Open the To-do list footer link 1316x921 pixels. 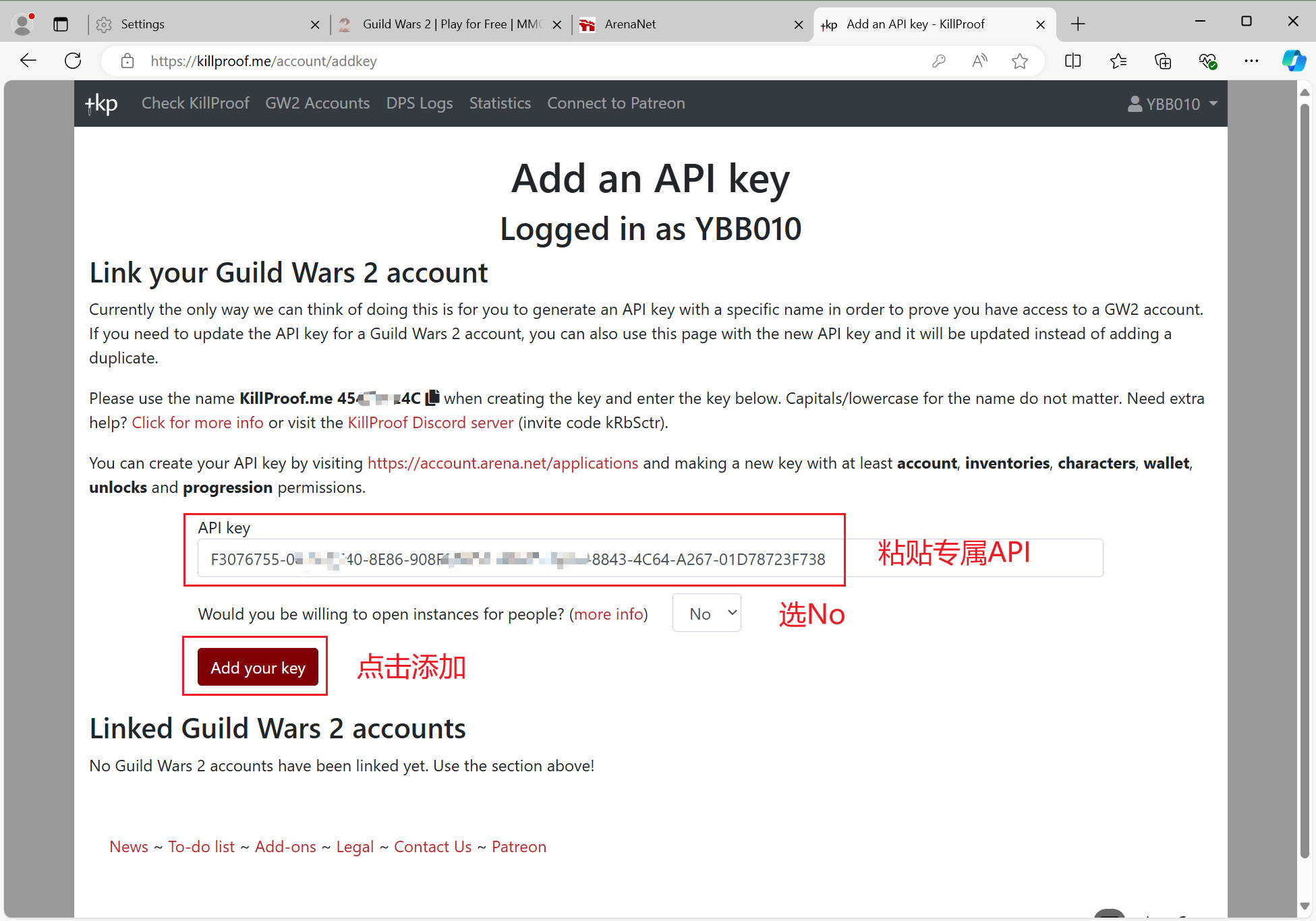(x=202, y=847)
